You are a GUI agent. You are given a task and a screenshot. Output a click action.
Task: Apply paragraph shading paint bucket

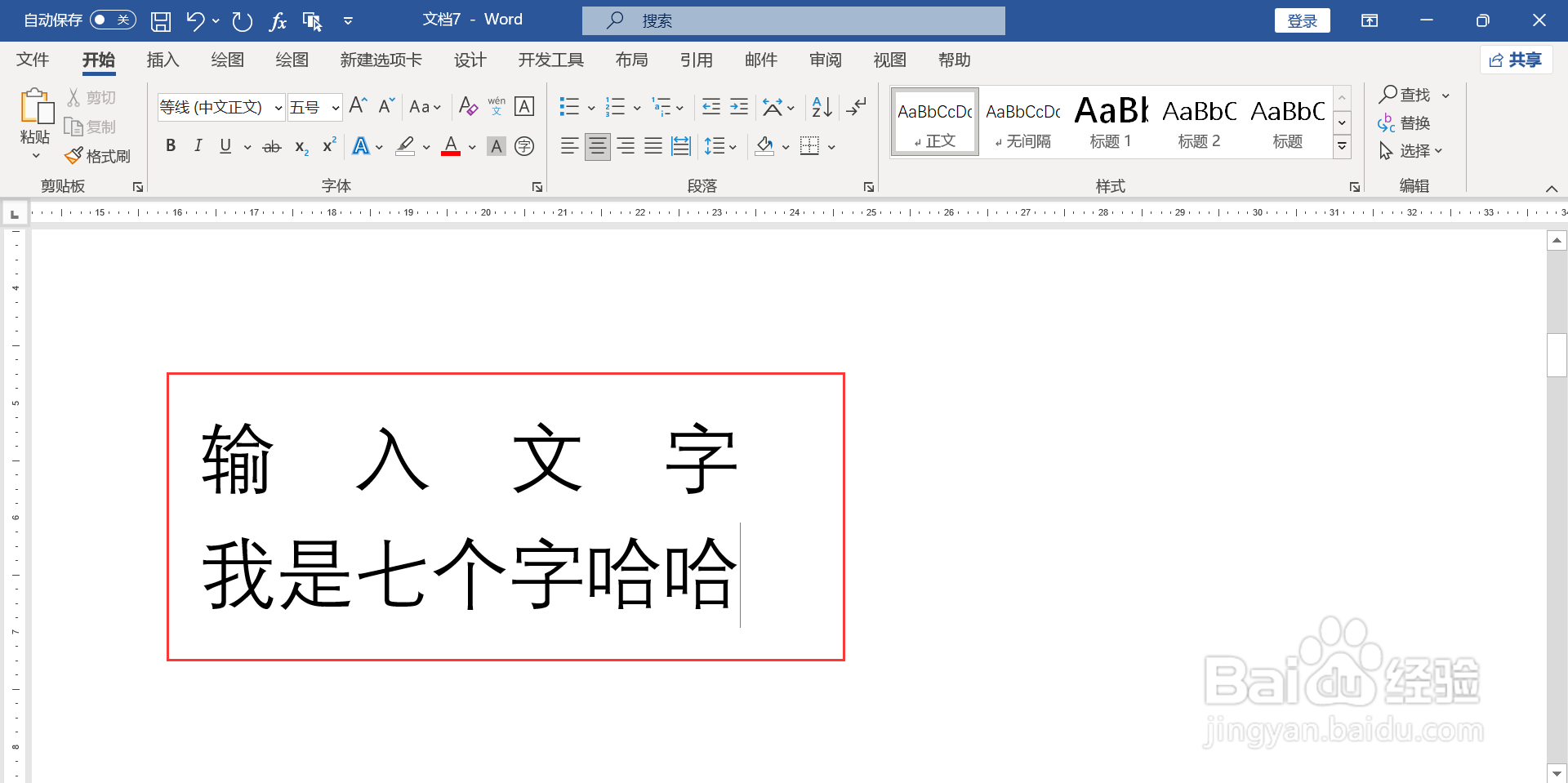(764, 146)
